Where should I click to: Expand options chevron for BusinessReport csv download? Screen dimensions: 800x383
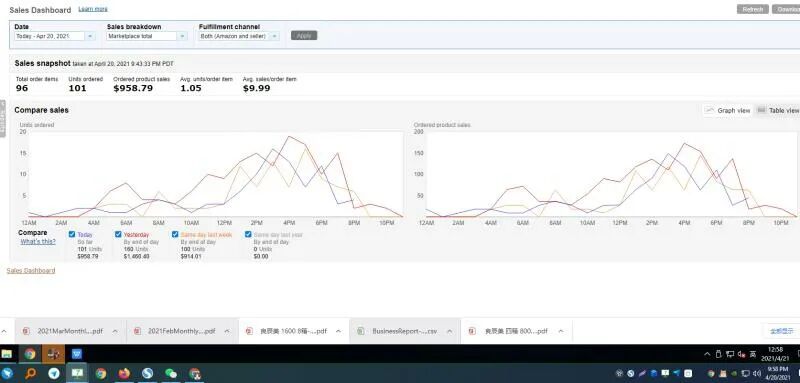[449, 331]
